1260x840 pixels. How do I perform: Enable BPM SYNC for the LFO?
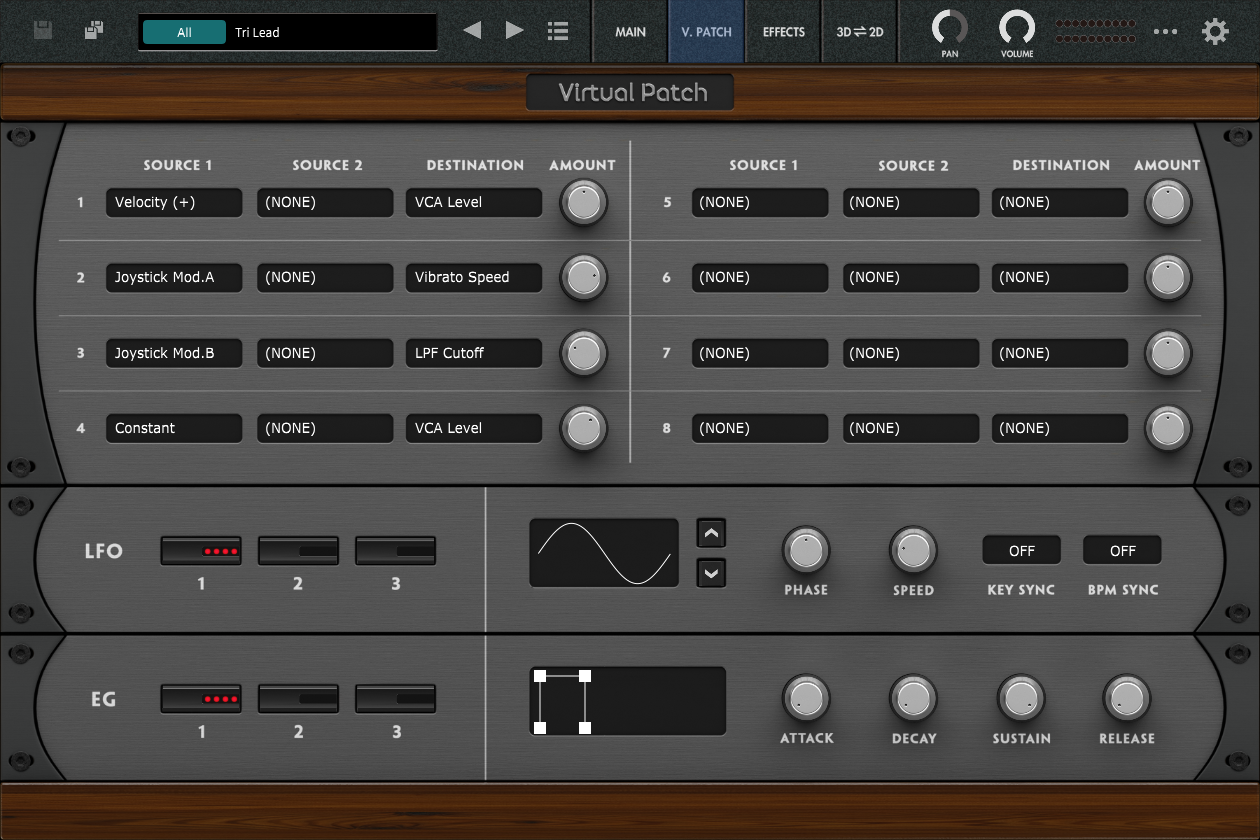pos(1121,549)
